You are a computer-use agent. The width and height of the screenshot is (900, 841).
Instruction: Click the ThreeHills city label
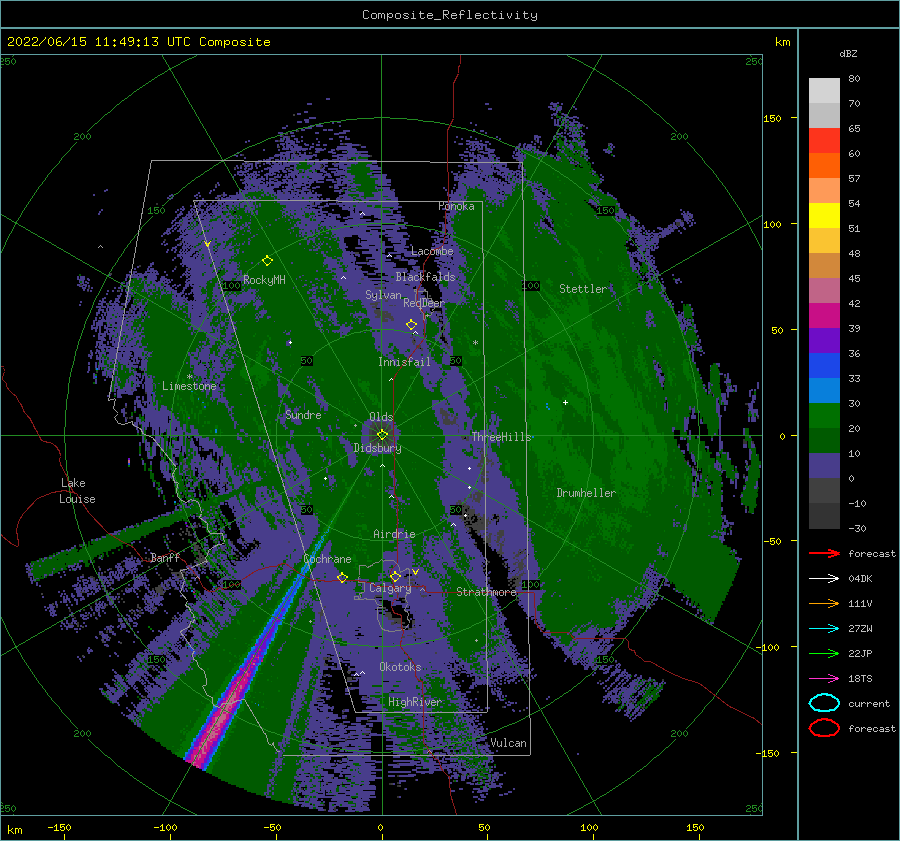[x=501, y=437]
